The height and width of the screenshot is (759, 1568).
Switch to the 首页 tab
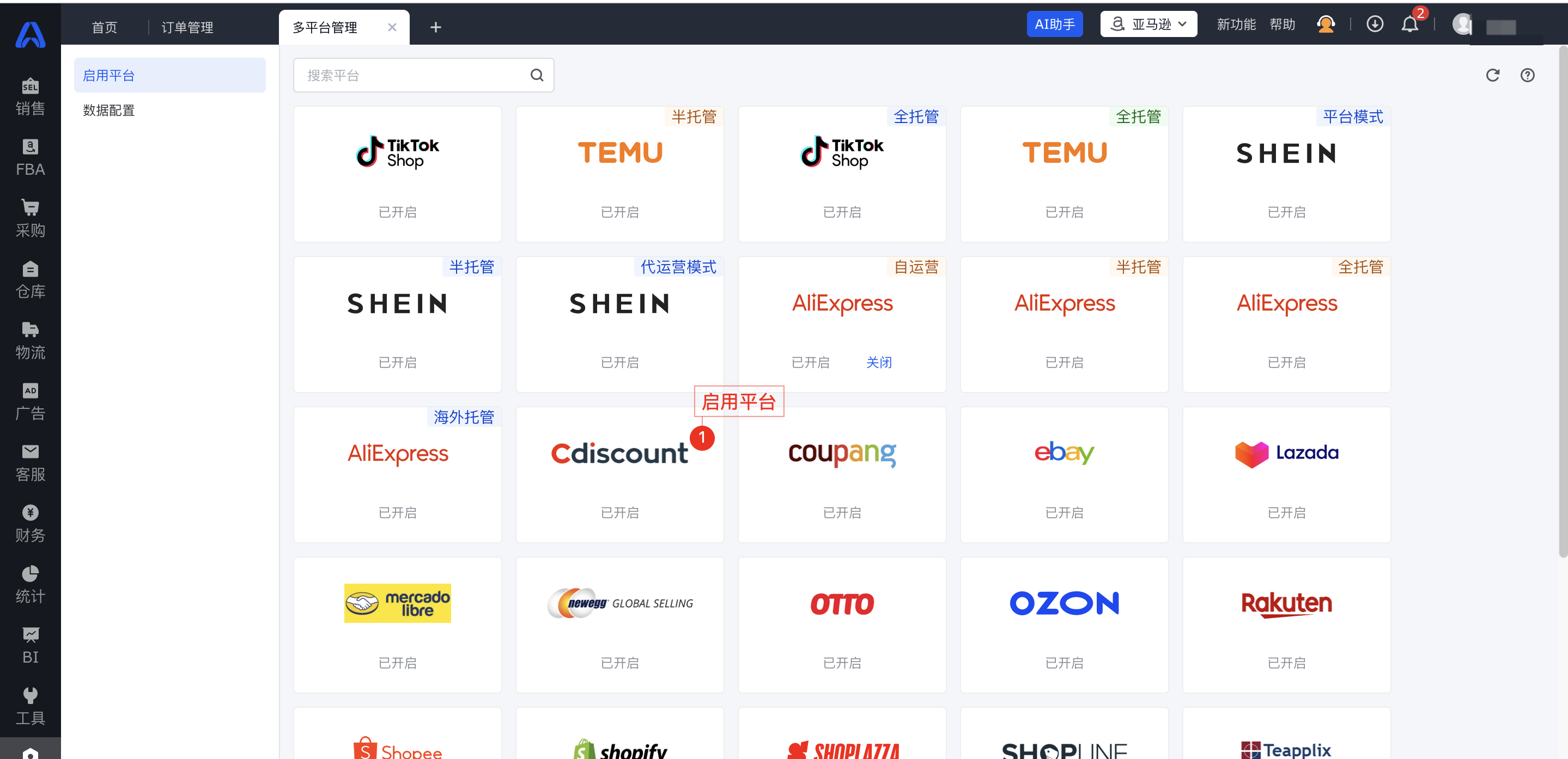click(x=104, y=27)
